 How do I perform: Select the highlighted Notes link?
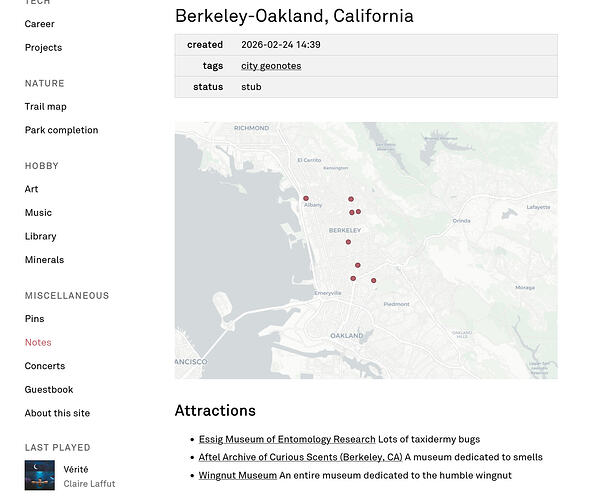pos(38,342)
